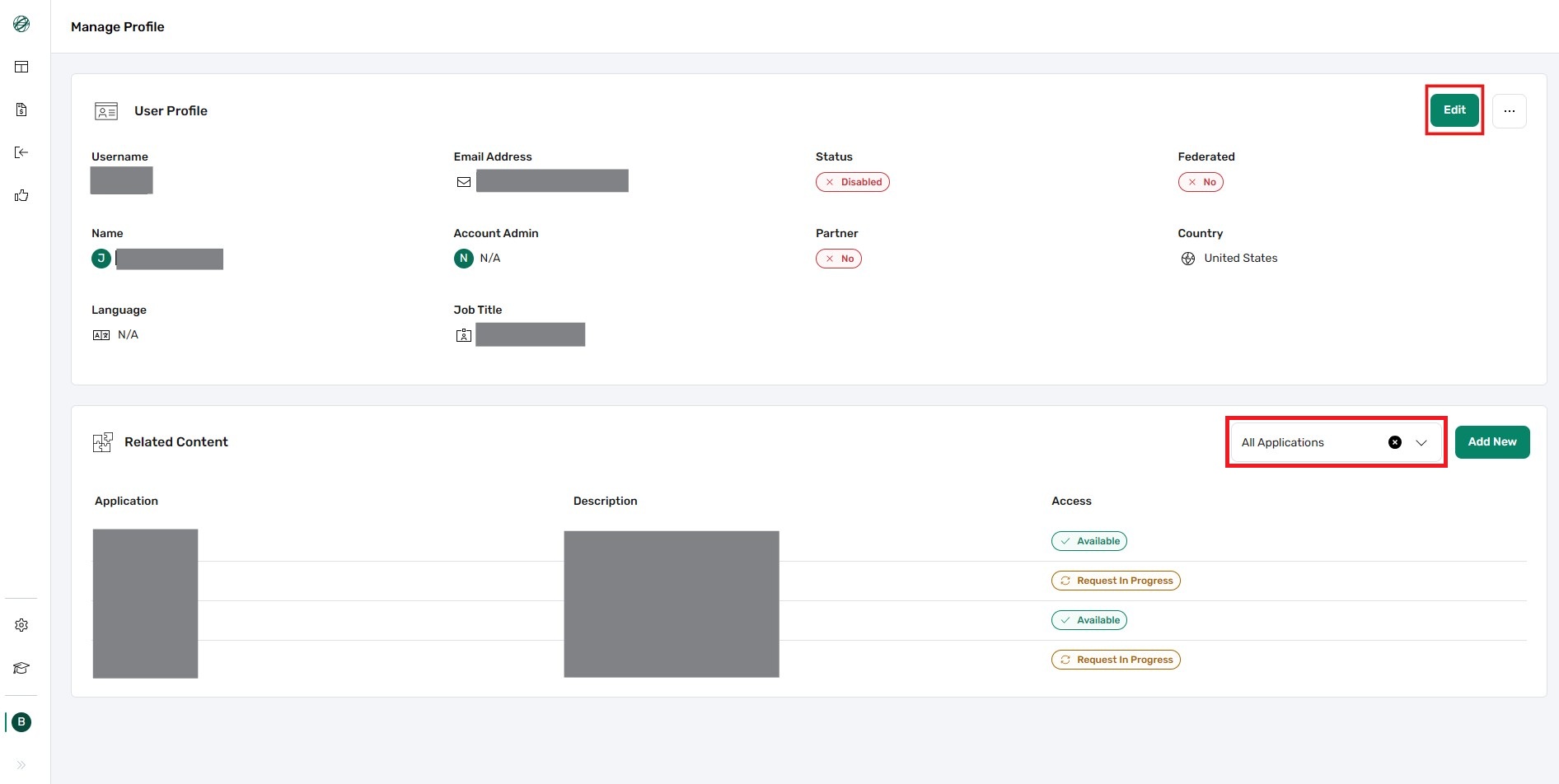The image size is (1559, 784).
Task: Click the J avatar beside Name
Action: coord(101,259)
